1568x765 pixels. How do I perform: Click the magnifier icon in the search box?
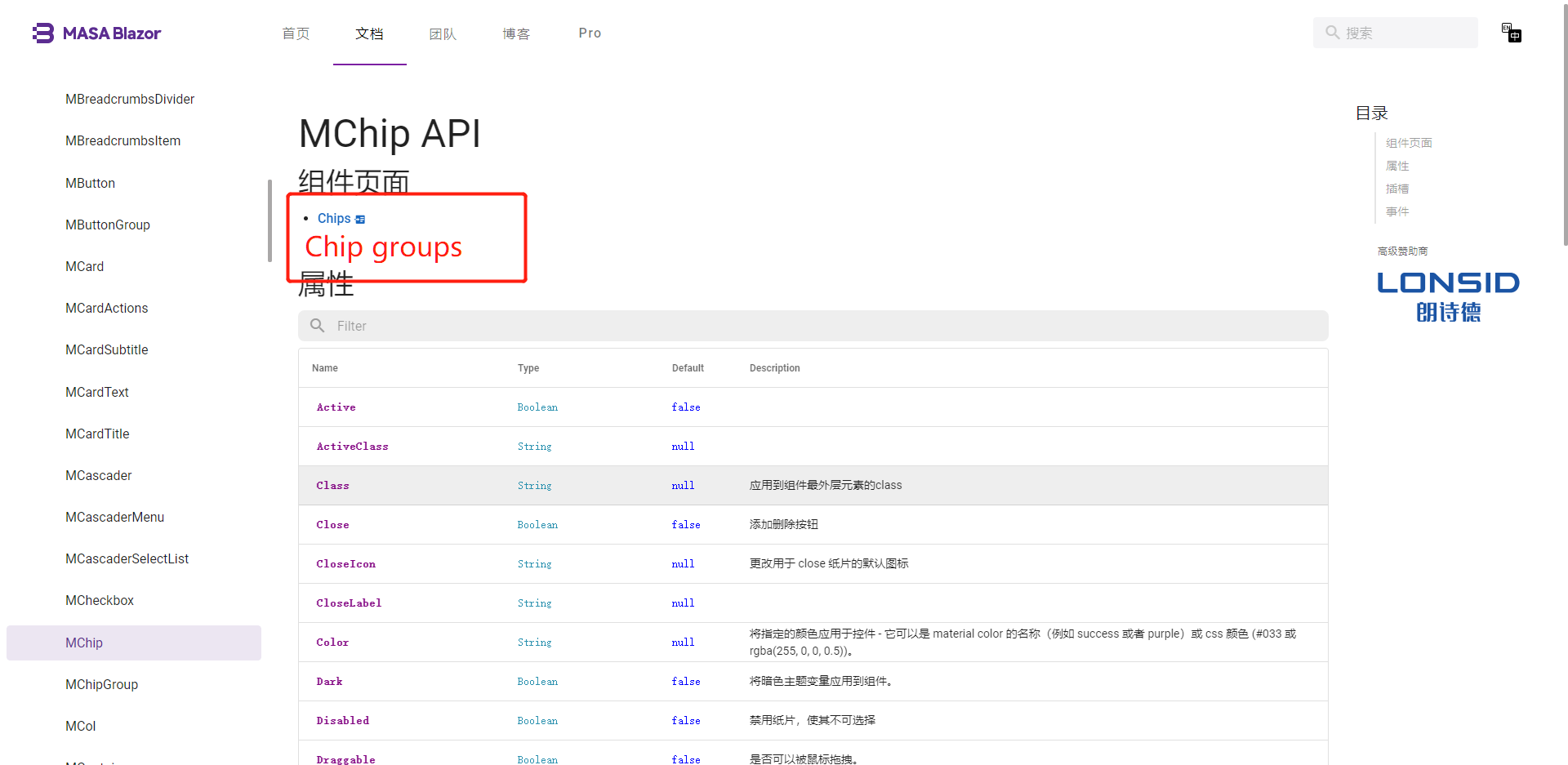coord(1332,33)
